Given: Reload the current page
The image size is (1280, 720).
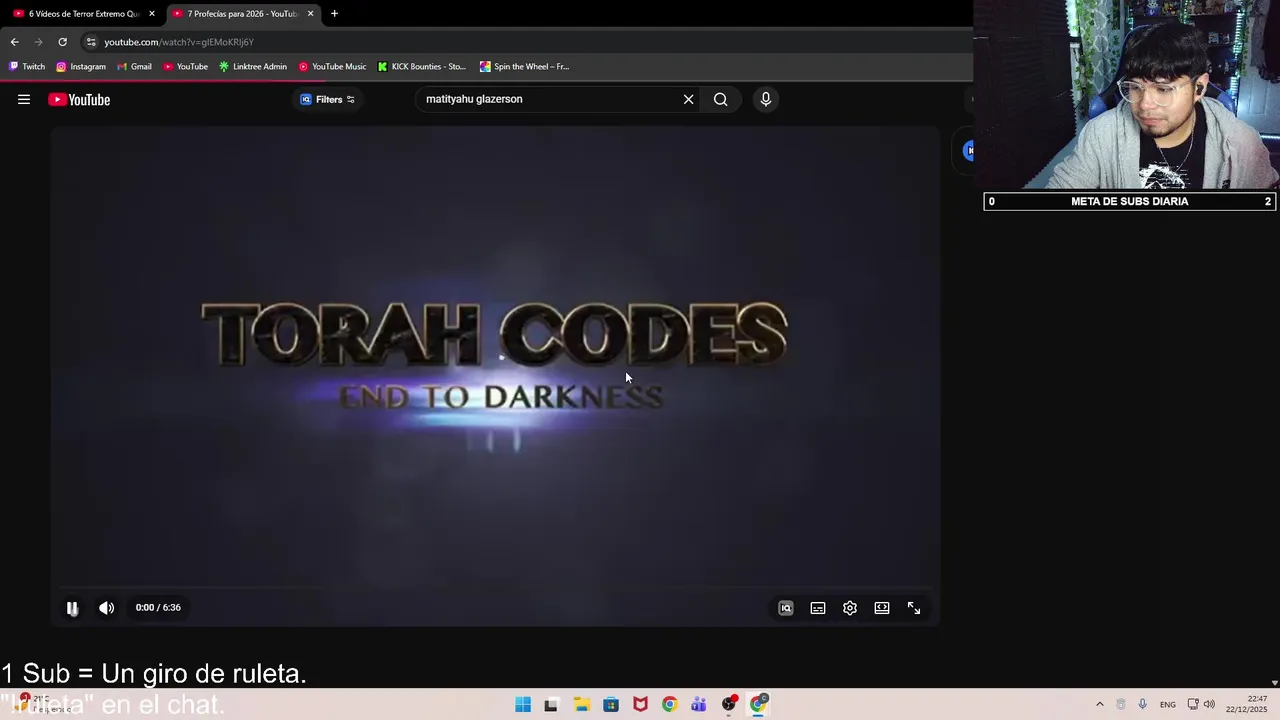Looking at the screenshot, I should pos(62,42).
